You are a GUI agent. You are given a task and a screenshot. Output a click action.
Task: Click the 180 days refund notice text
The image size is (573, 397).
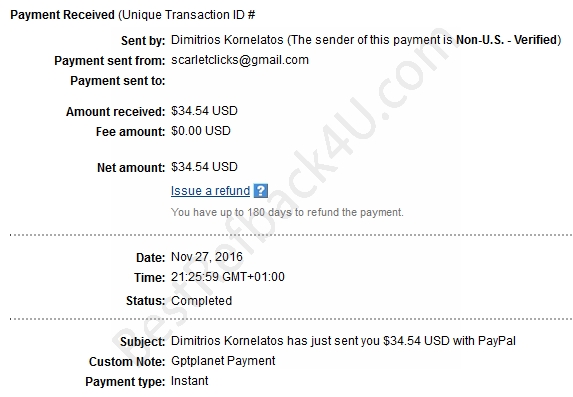287,212
